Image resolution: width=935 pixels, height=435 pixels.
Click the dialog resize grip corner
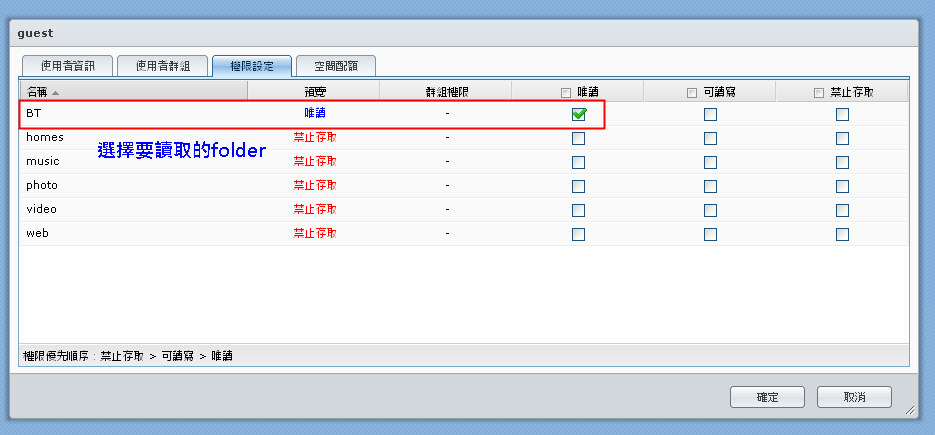tap(909, 410)
